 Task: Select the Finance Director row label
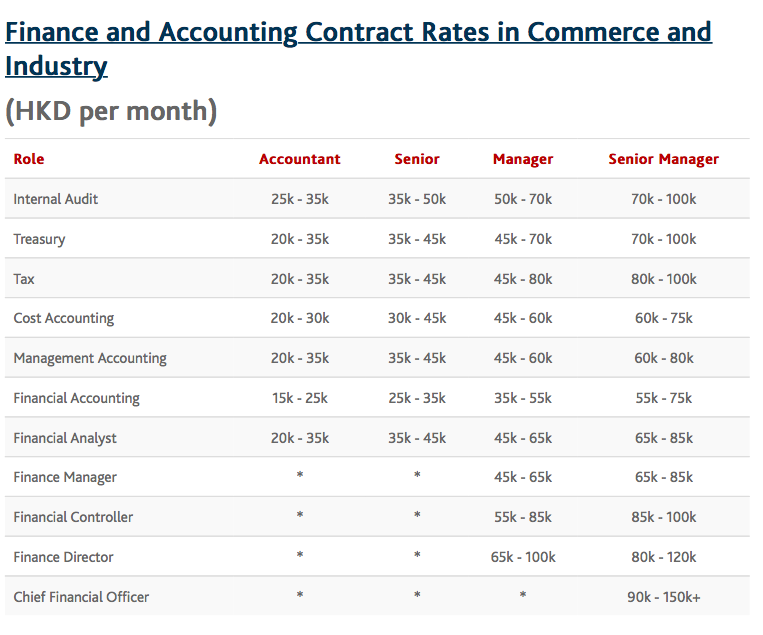coord(63,557)
